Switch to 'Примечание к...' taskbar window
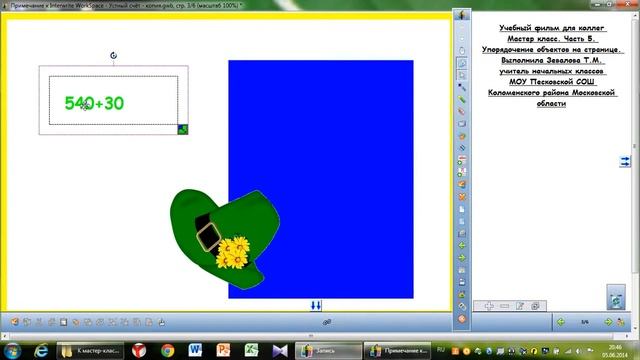 [x=397, y=351]
